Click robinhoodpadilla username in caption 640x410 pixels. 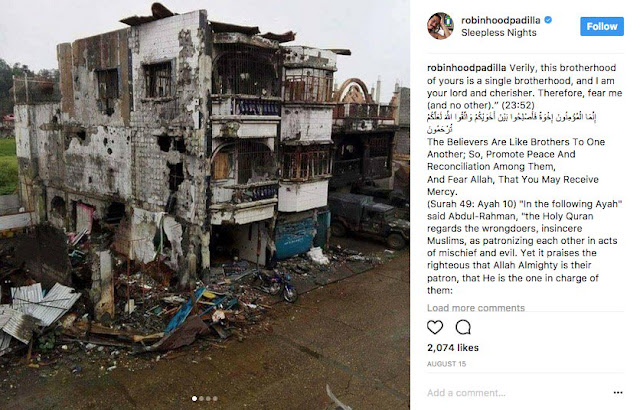coord(467,68)
